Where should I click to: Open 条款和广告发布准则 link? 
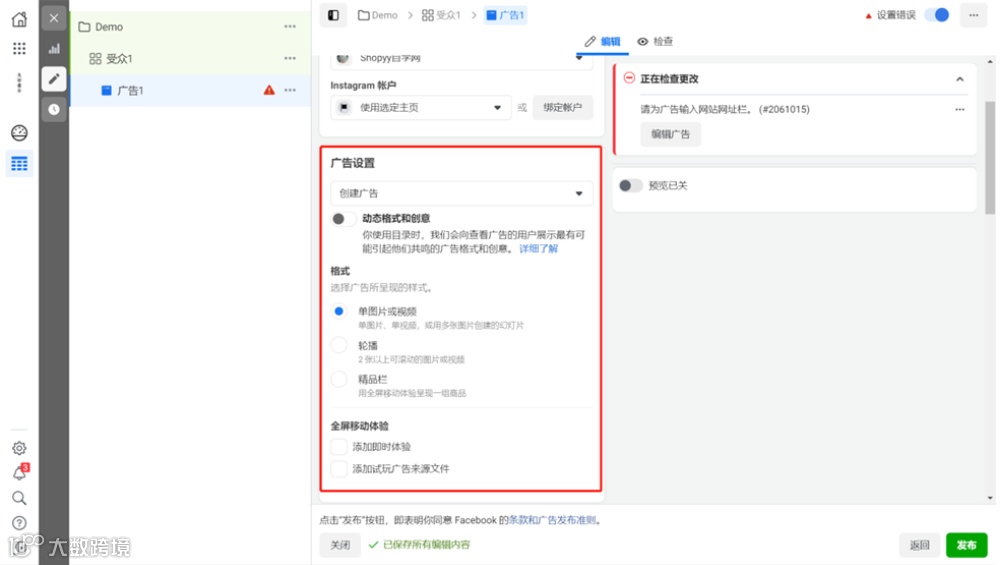click(553, 520)
